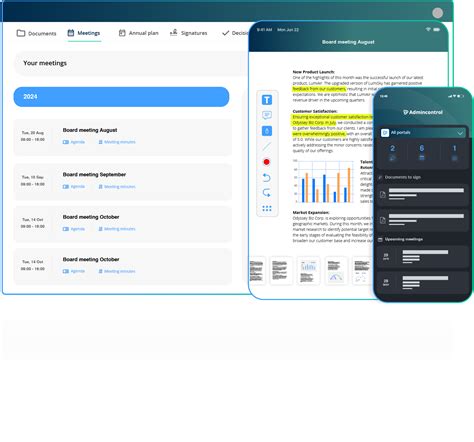Open more tools via the dots grid icon
This screenshot has height=442, width=474.
(x=267, y=209)
